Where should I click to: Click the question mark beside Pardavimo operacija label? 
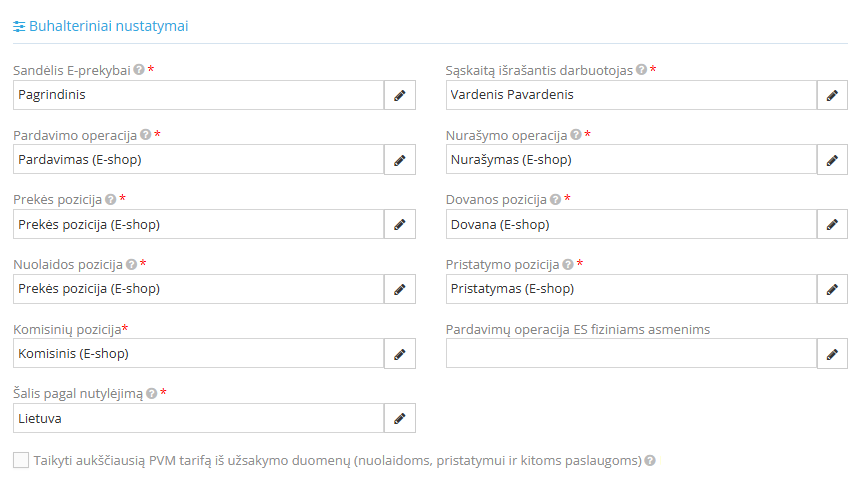click(146, 135)
